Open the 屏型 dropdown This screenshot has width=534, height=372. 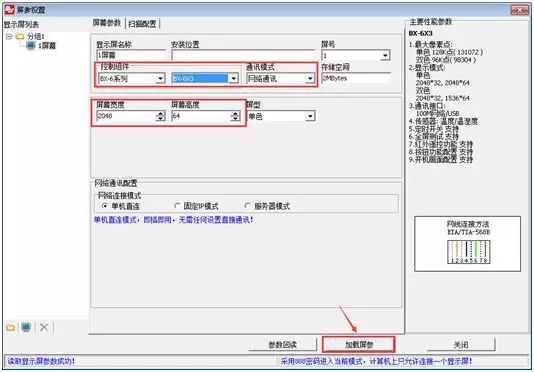(310, 116)
